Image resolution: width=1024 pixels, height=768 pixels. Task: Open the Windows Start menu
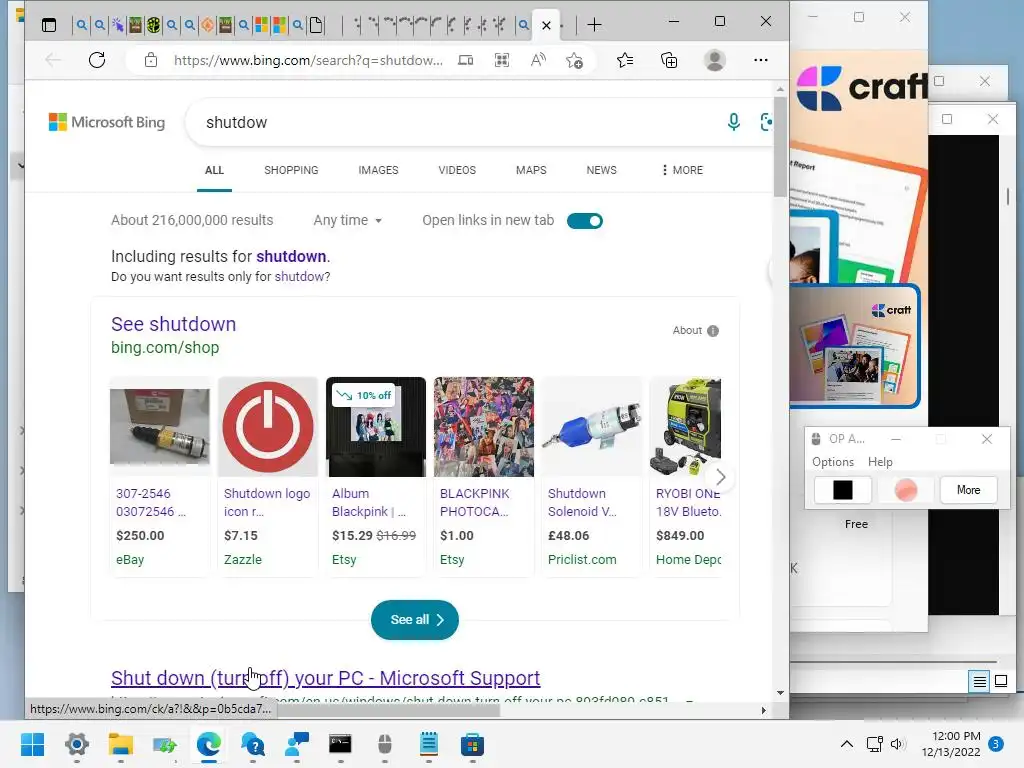(33, 744)
